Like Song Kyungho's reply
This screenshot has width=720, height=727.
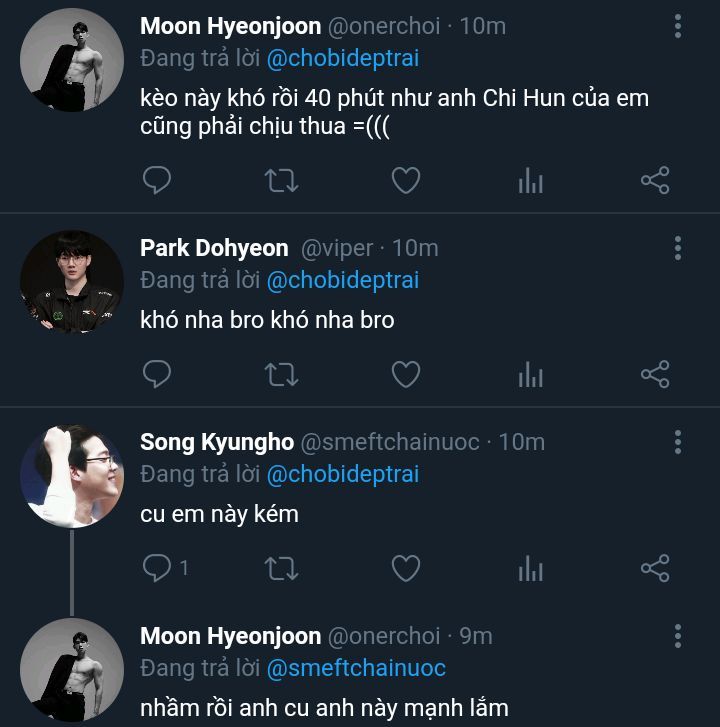(x=405, y=569)
